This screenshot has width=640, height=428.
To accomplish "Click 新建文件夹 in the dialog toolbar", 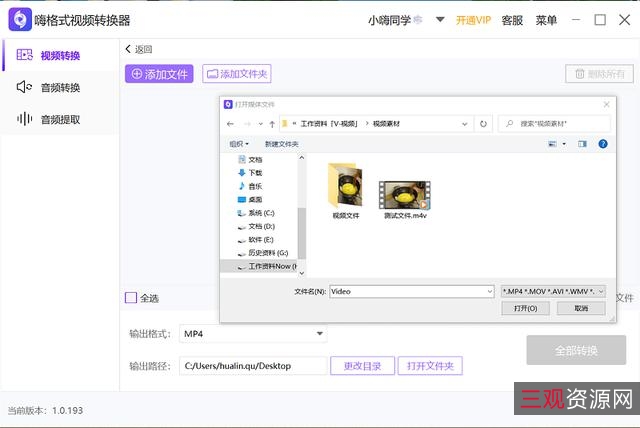I will [x=282, y=144].
